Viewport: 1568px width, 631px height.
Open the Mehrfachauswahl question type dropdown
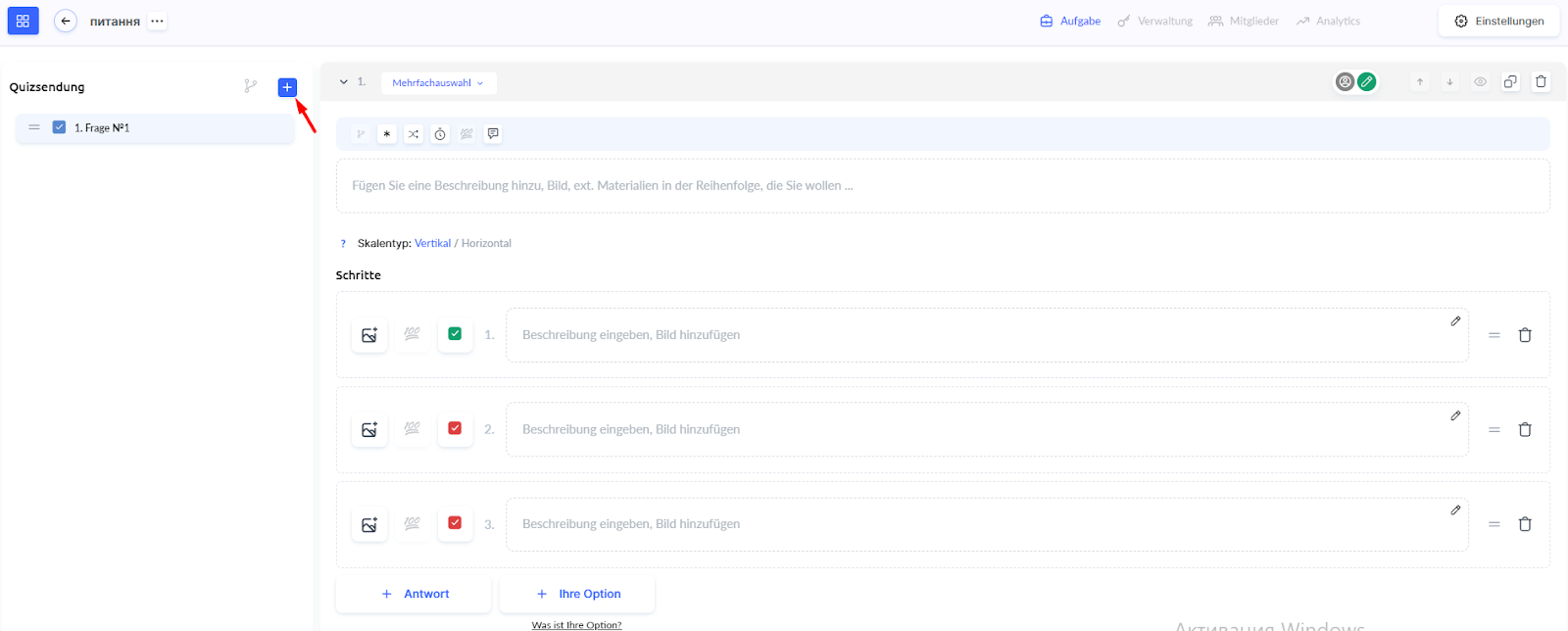438,83
